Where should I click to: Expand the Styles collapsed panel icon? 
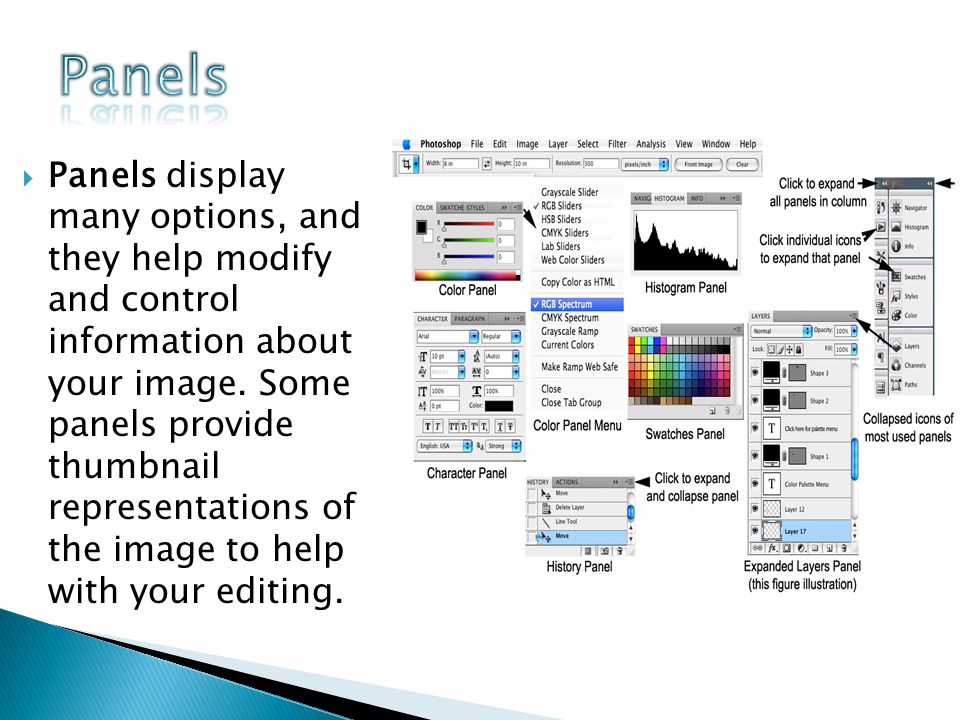896,296
